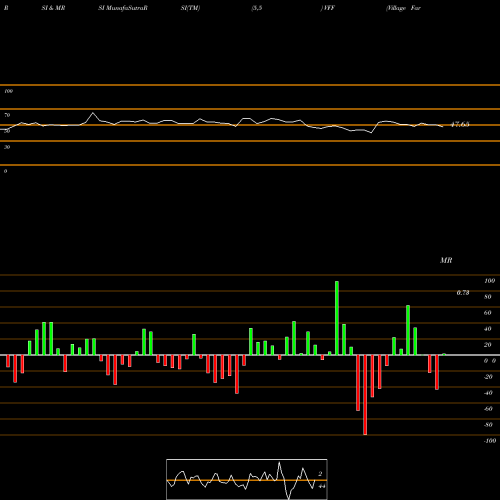Click the '40' label on MR axis

tap(488, 329)
